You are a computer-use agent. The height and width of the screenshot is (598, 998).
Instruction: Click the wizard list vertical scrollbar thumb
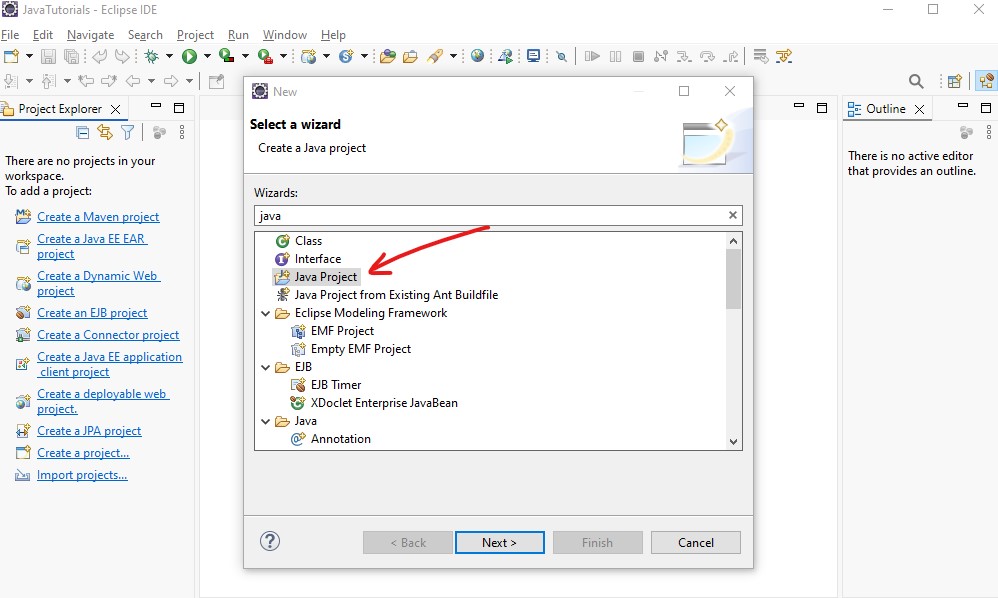point(733,279)
